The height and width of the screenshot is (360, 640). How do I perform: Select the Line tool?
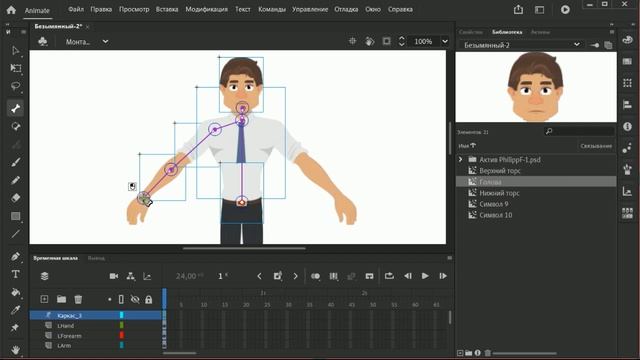coord(16,234)
